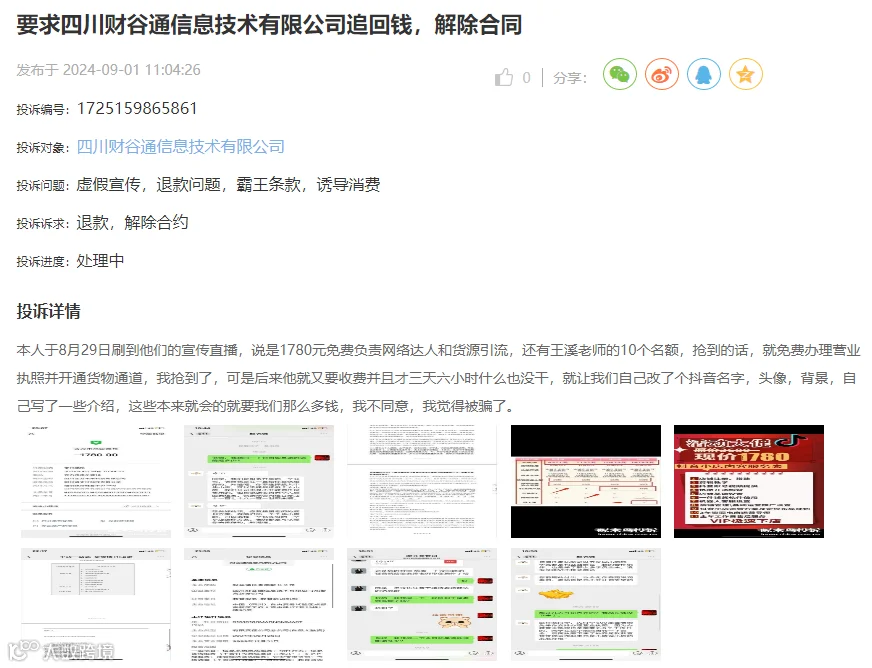The width and height of the screenshot is (872, 668).
Task: Click the complaint title heading
Action: (269, 25)
